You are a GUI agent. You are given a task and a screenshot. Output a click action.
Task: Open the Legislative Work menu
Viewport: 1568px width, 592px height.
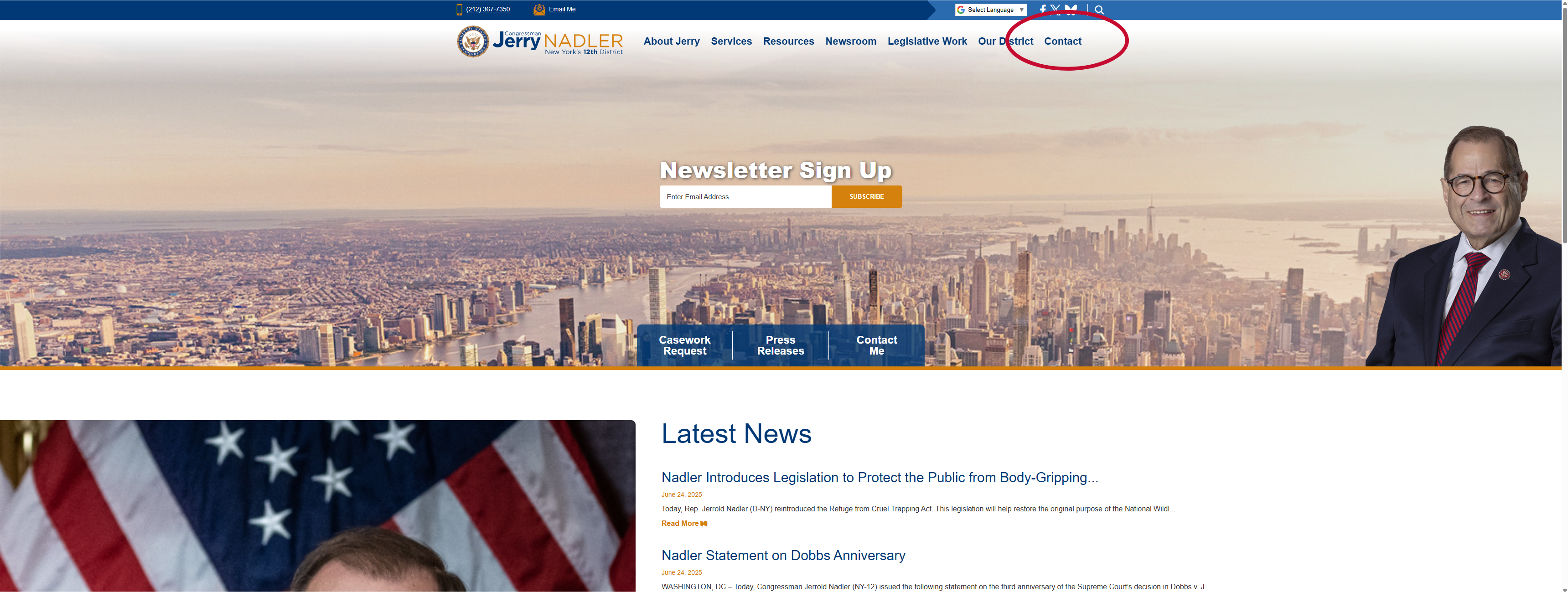pyautogui.click(x=927, y=41)
